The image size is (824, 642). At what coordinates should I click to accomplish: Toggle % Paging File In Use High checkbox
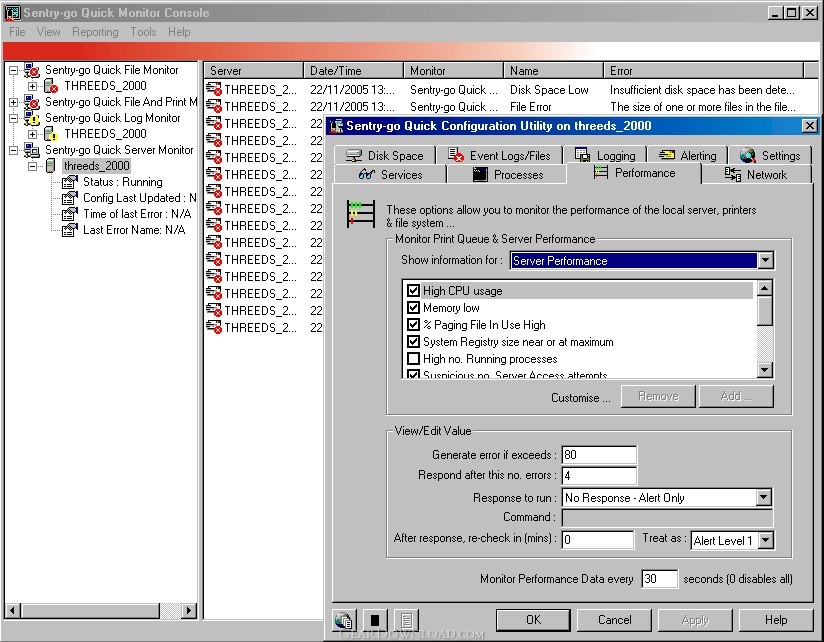pos(414,325)
